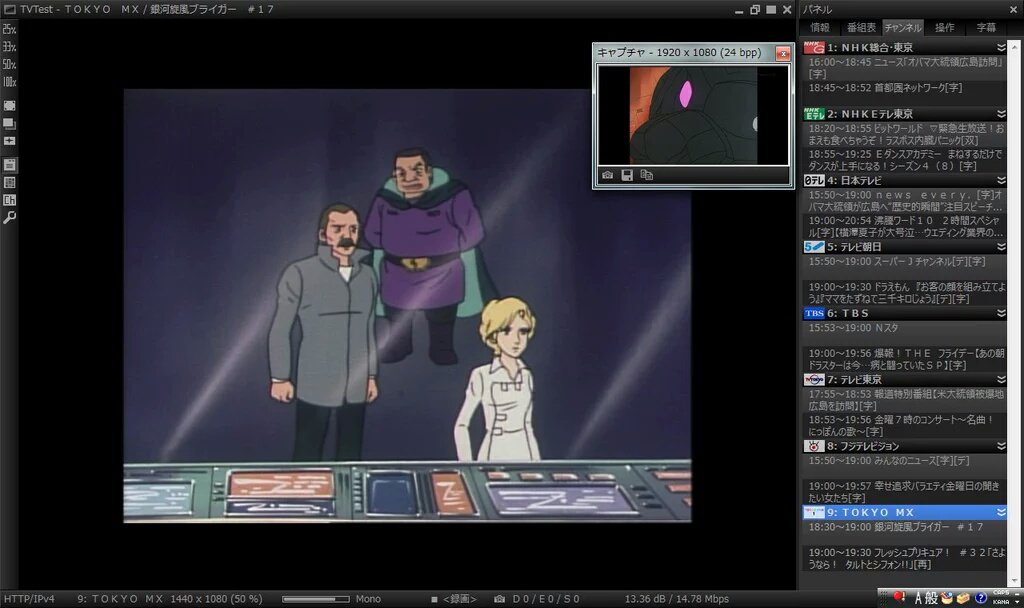Click the Ch channel icon in sidebar
This screenshot has height=608, width=1024.
9,200
